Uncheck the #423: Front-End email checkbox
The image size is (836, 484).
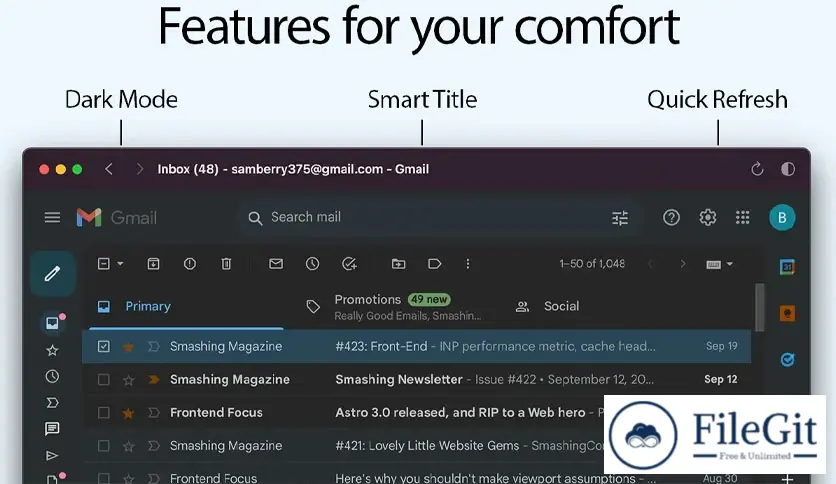103,346
